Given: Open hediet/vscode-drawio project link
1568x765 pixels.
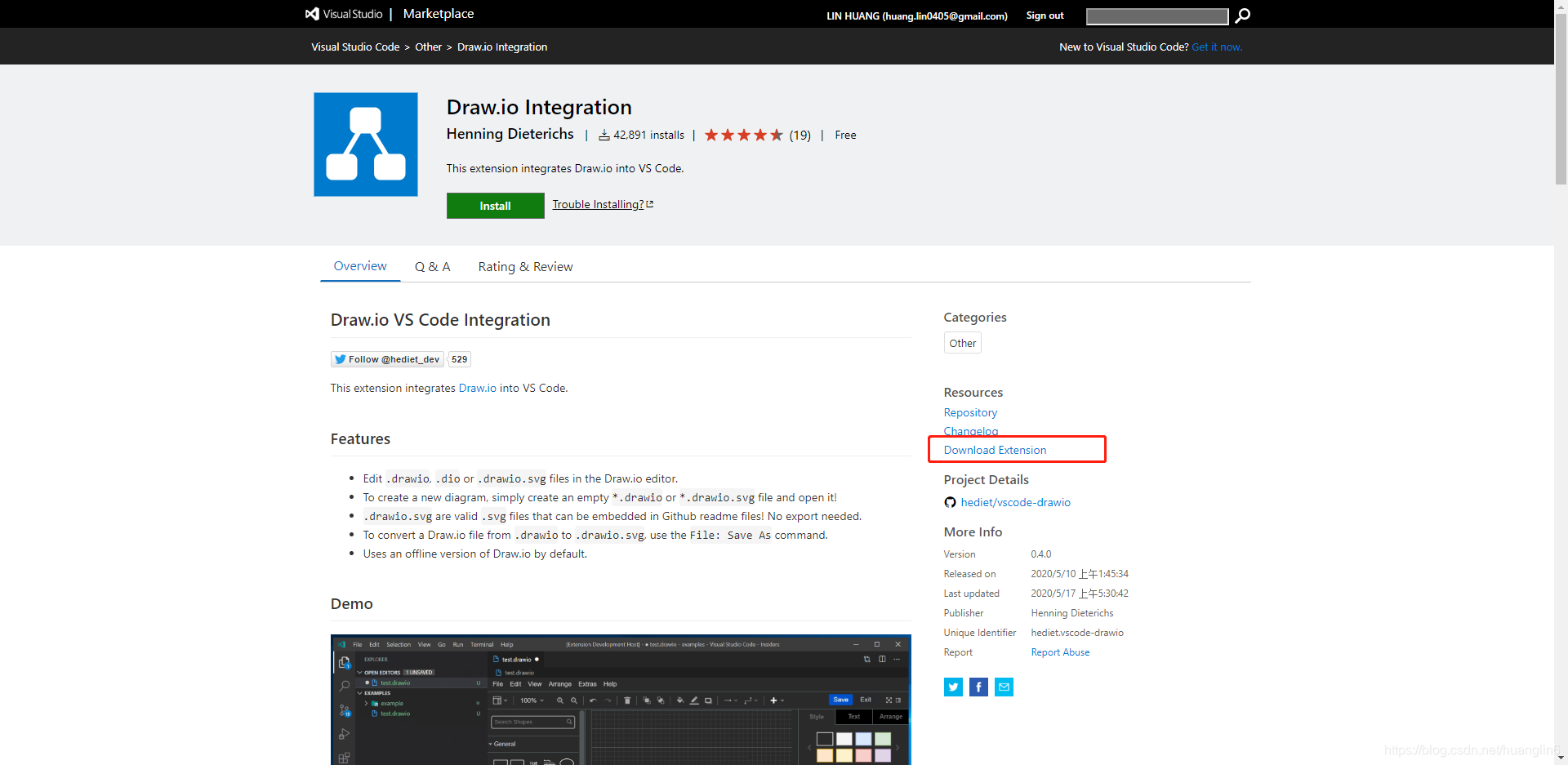Looking at the screenshot, I should click(1015, 502).
